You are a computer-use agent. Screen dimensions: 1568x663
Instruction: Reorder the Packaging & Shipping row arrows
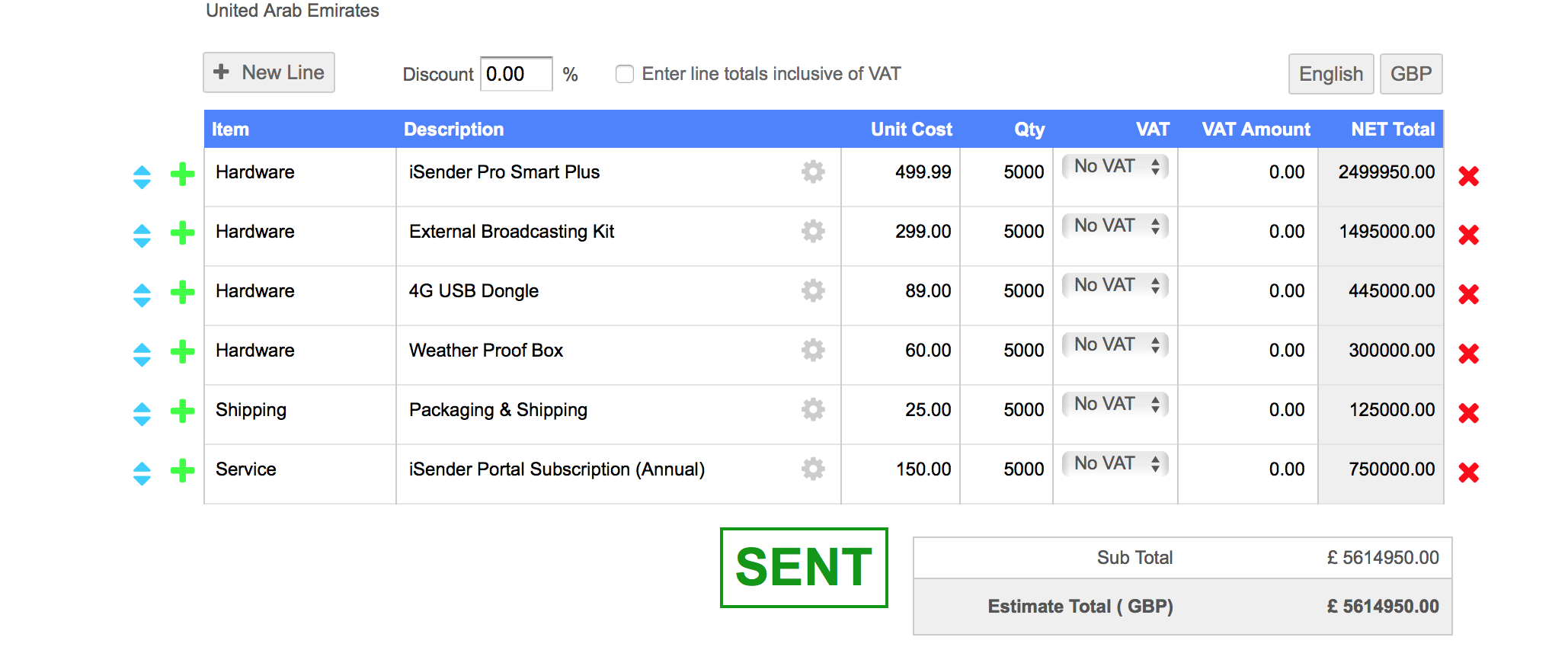(142, 415)
